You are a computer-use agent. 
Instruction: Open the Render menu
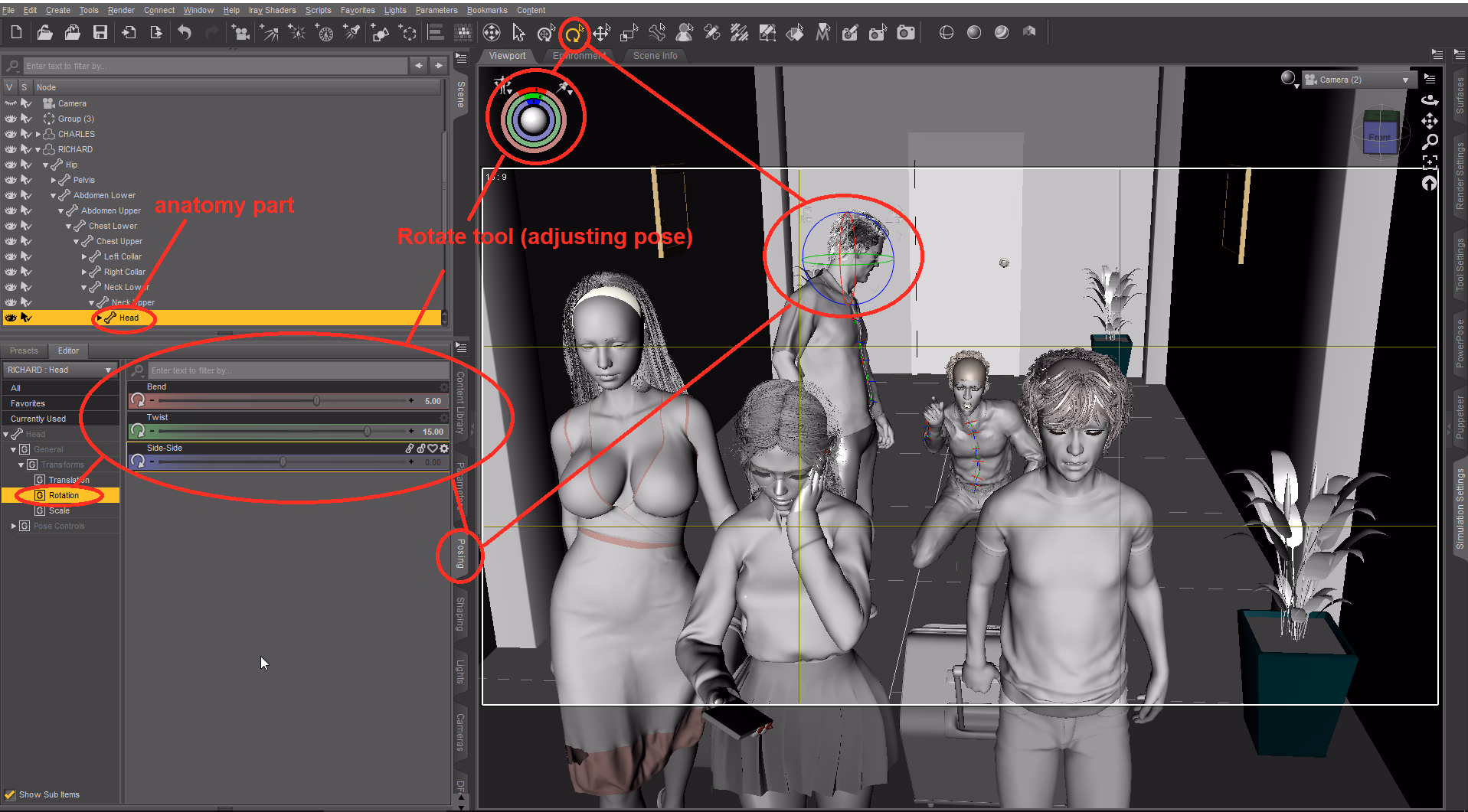120,10
